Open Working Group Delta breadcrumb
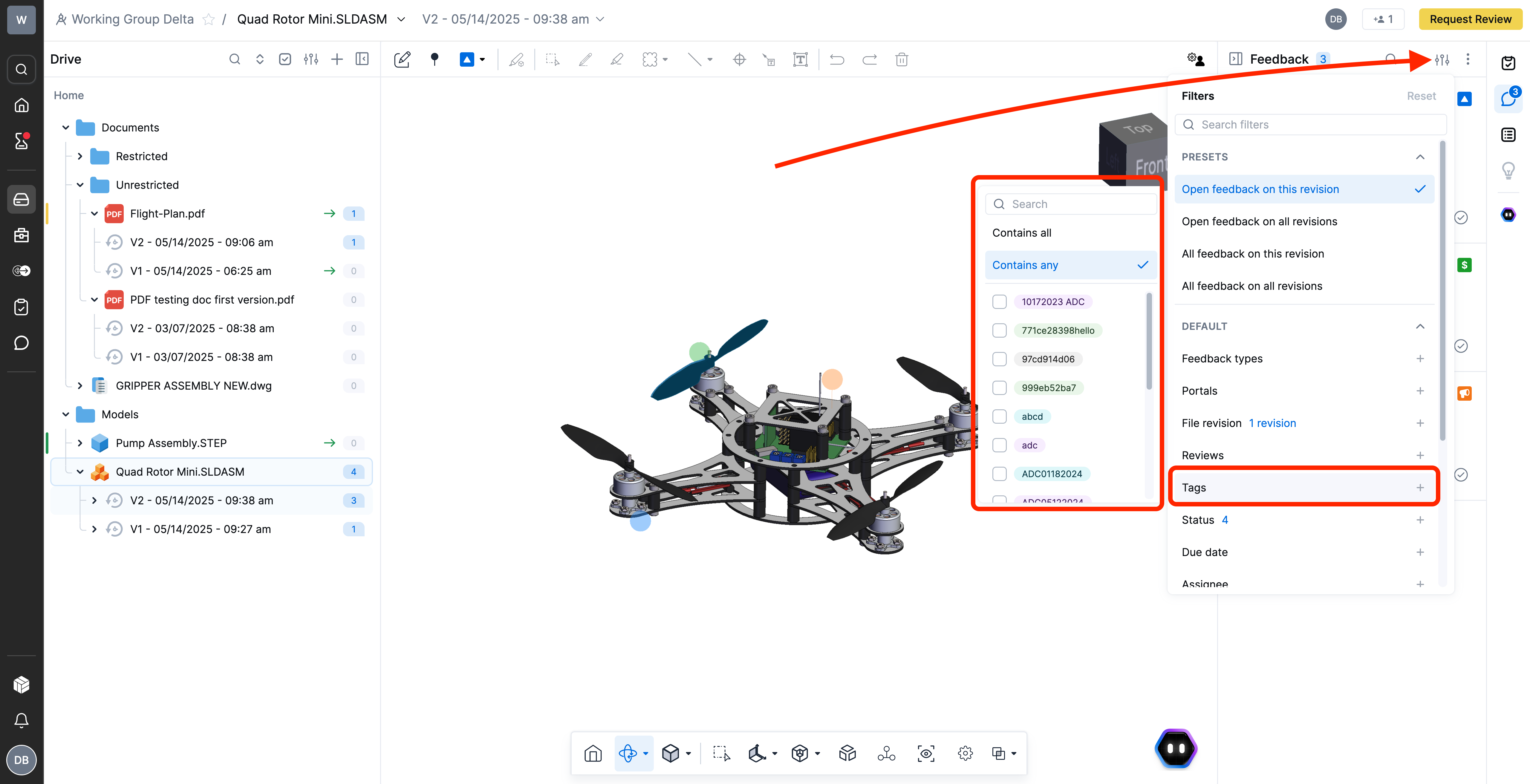 [x=132, y=19]
